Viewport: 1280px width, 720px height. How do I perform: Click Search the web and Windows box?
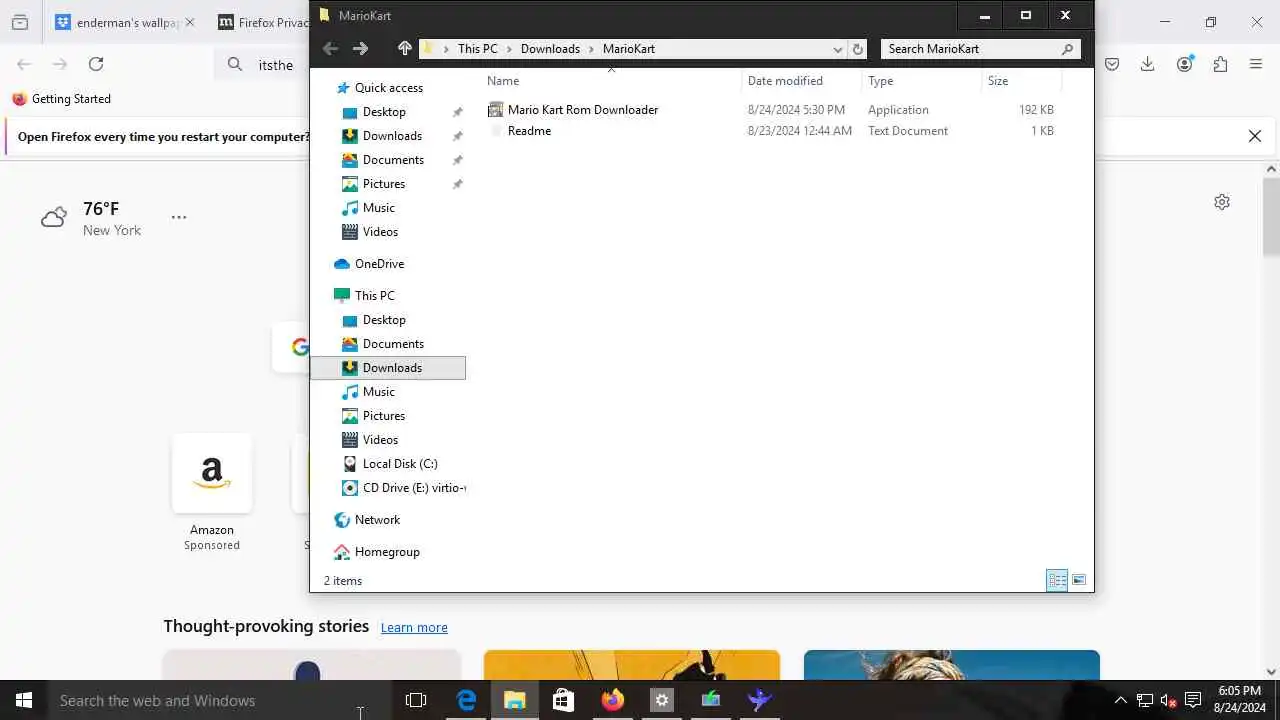[x=220, y=700]
